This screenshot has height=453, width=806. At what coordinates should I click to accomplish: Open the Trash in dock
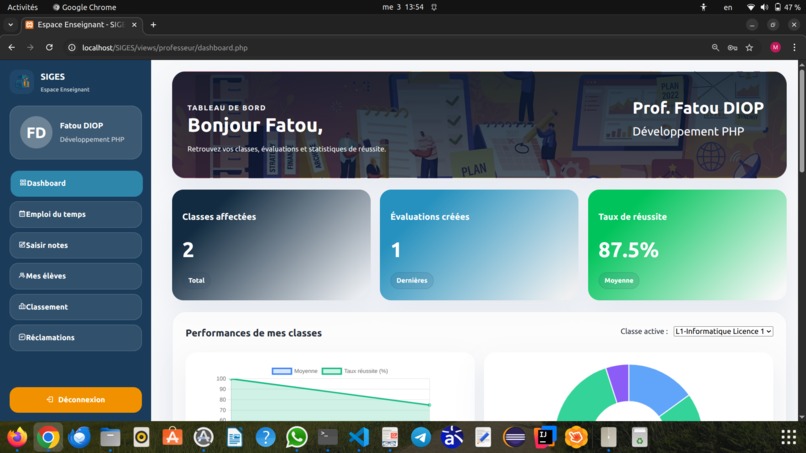(x=639, y=438)
